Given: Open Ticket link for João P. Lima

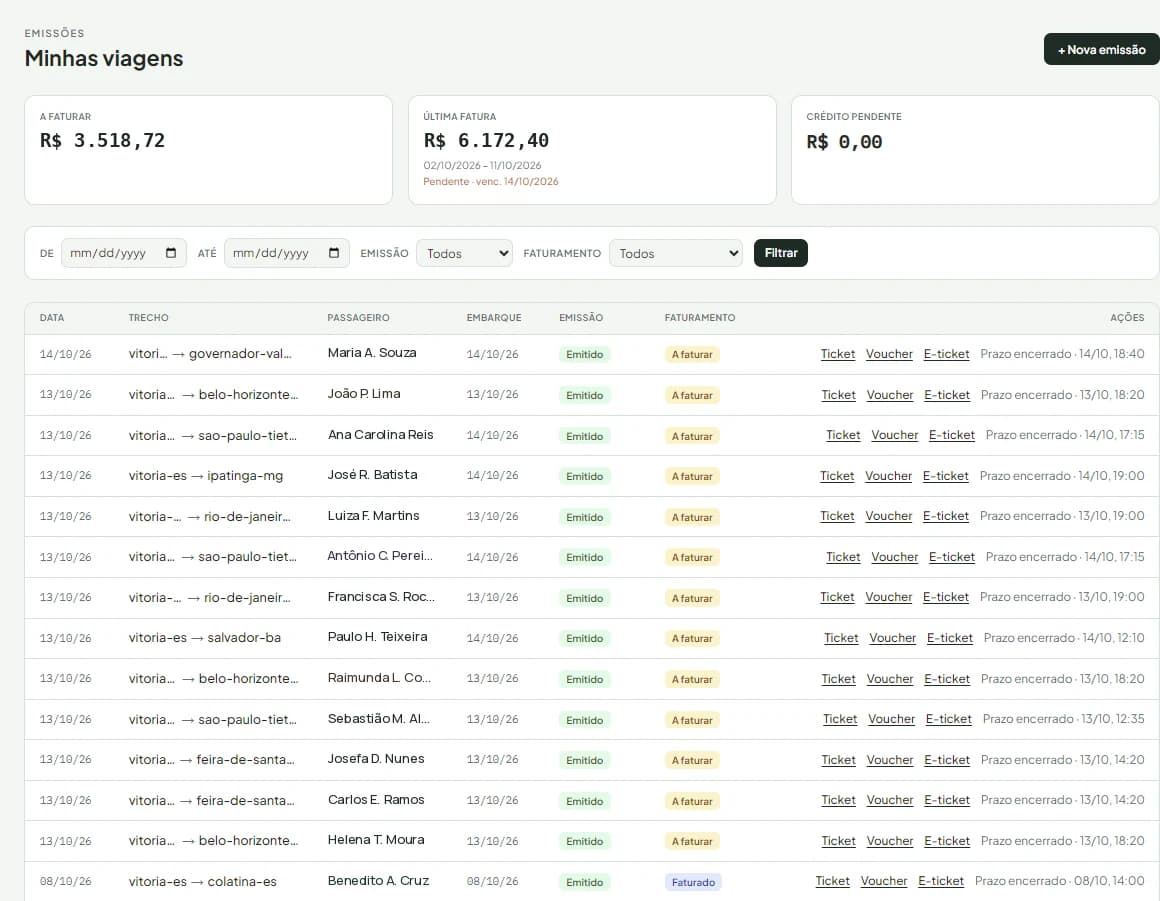Looking at the screenshot, I should [x=838, y=395].
